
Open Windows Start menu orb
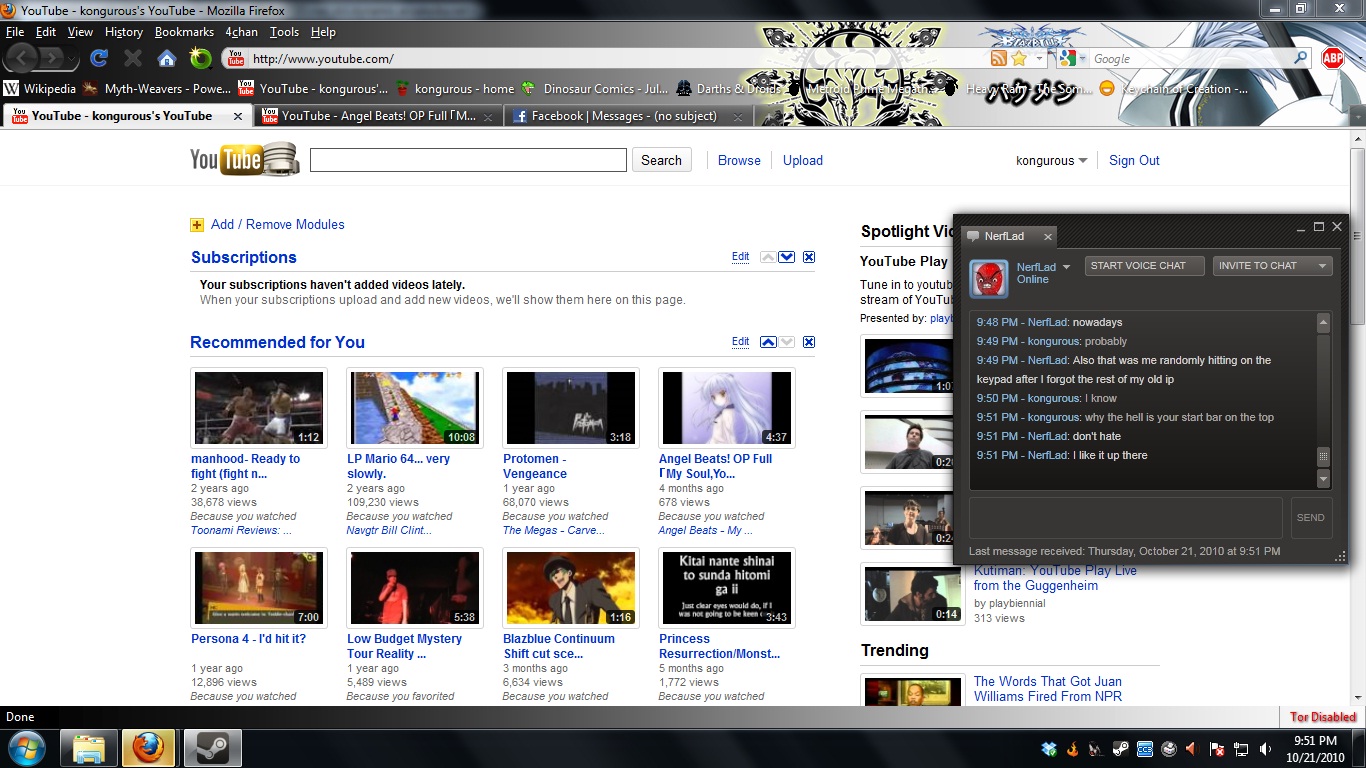coord(25,748)
